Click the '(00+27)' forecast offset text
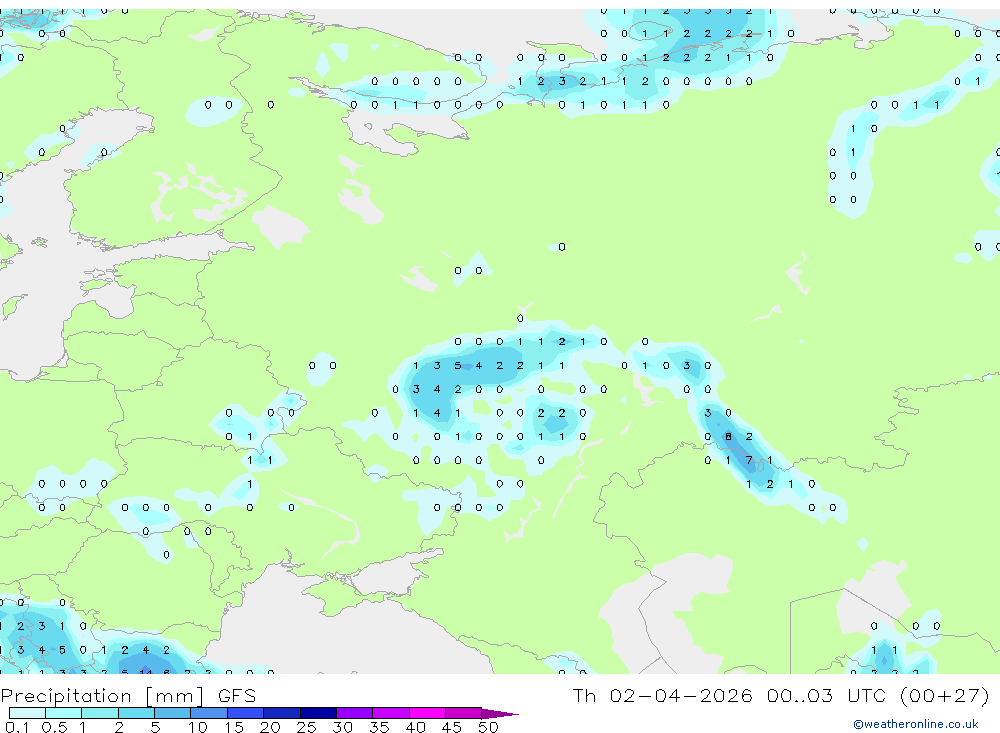The height and width of the screenshot is (733, 1000). tap(945, 695)
